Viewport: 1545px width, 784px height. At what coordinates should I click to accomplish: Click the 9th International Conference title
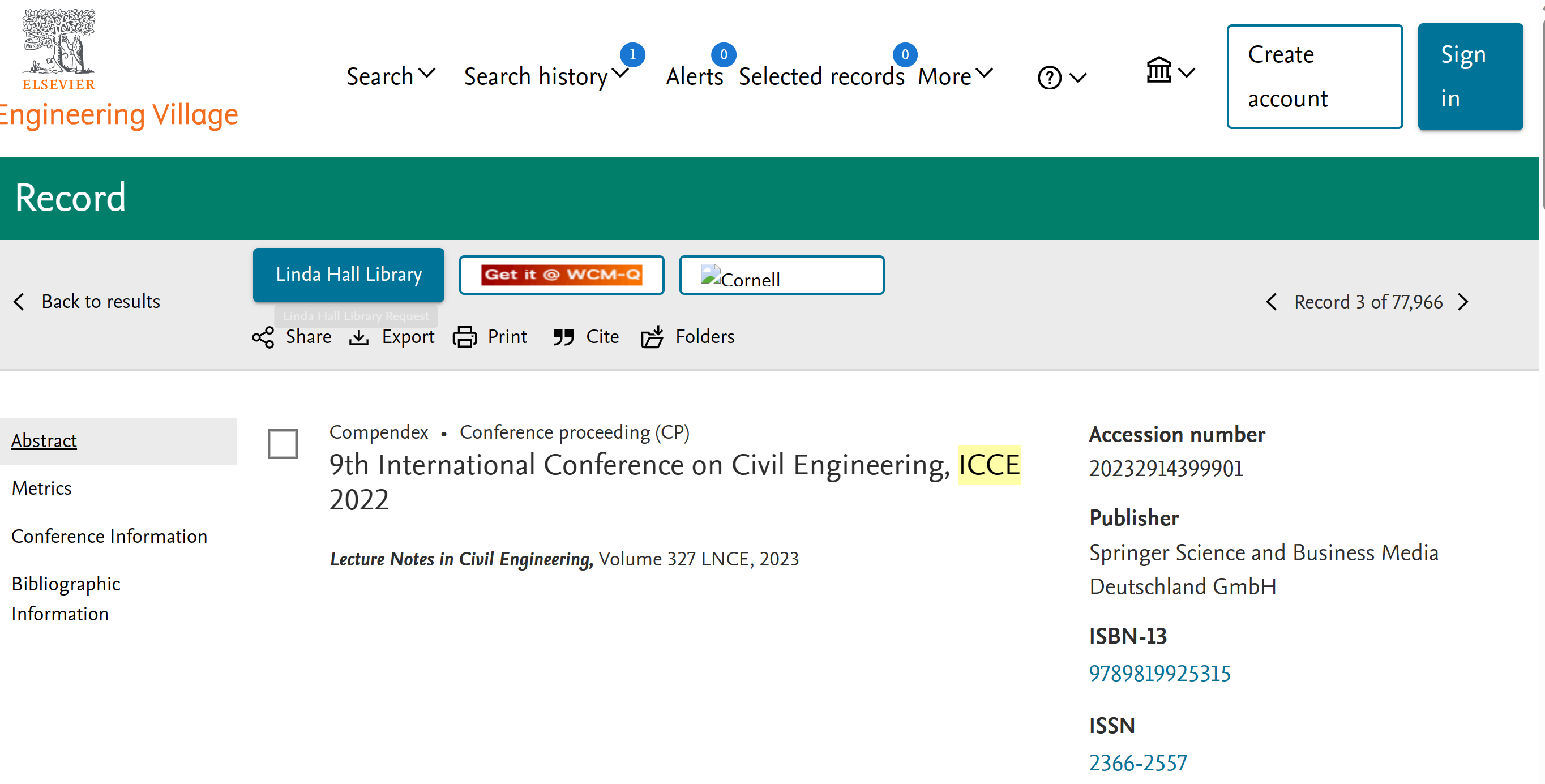click(675, 482)
